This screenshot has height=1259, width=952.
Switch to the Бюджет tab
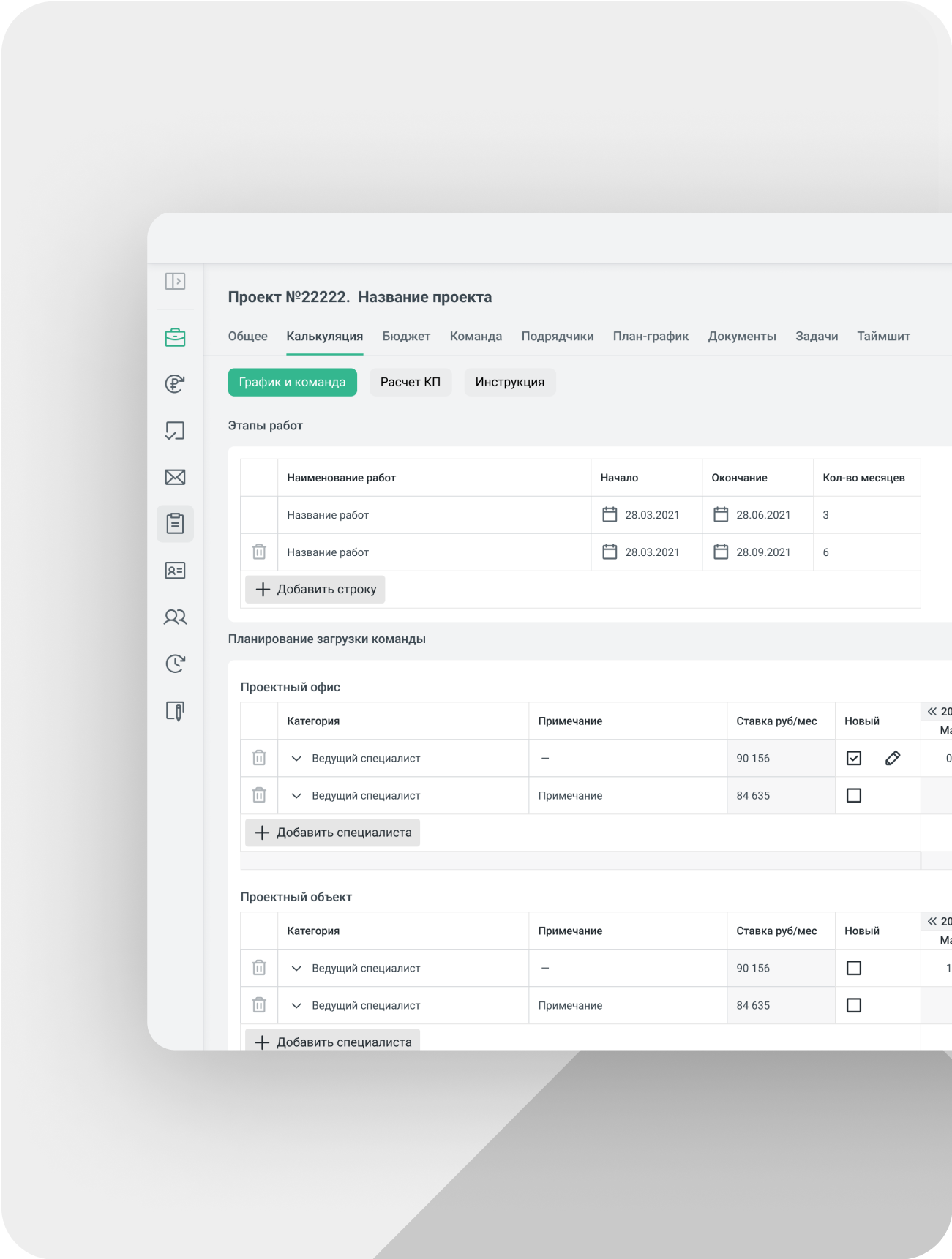pyautogui.click(x=406, y=337)
